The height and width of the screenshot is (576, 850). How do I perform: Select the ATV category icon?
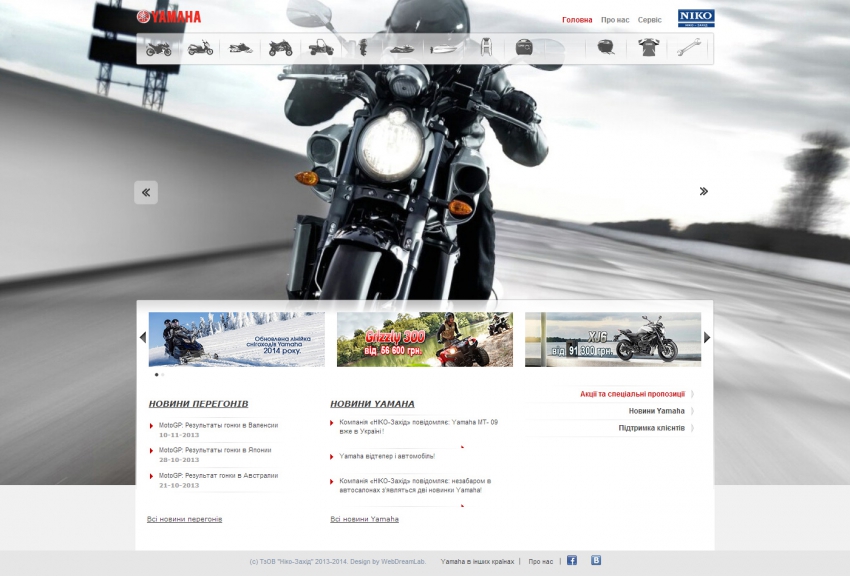279,47
